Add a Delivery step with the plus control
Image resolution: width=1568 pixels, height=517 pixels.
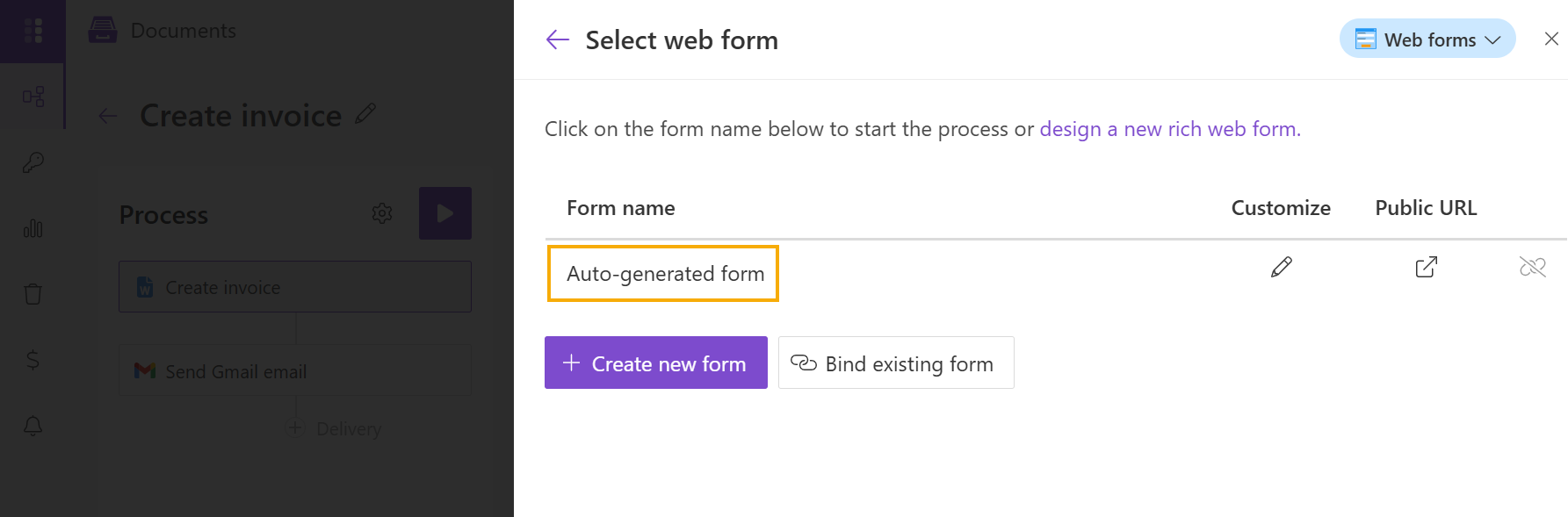(x=293, y=428)
